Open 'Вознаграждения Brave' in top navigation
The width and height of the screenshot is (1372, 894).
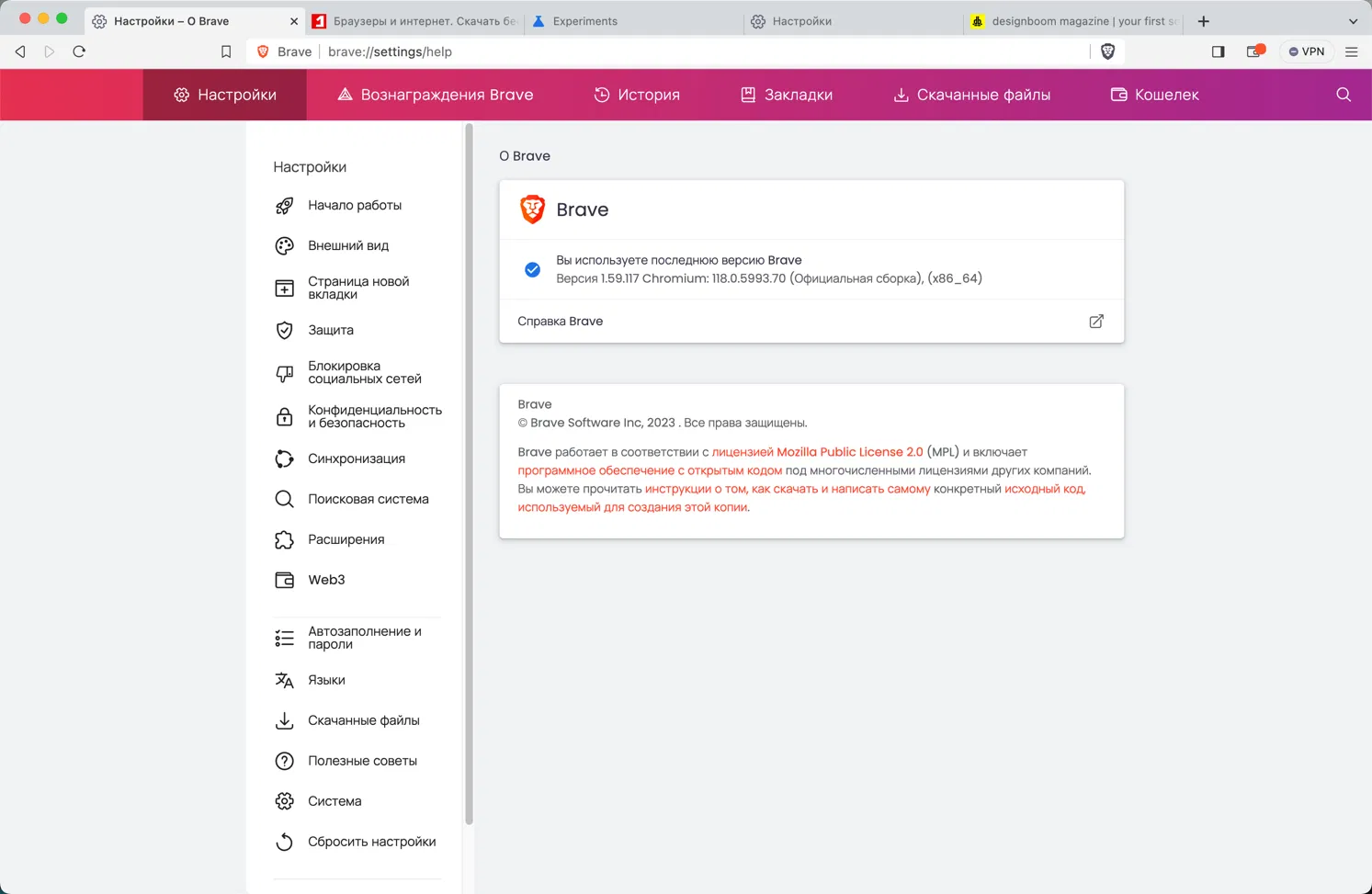[x=435, y=95]
